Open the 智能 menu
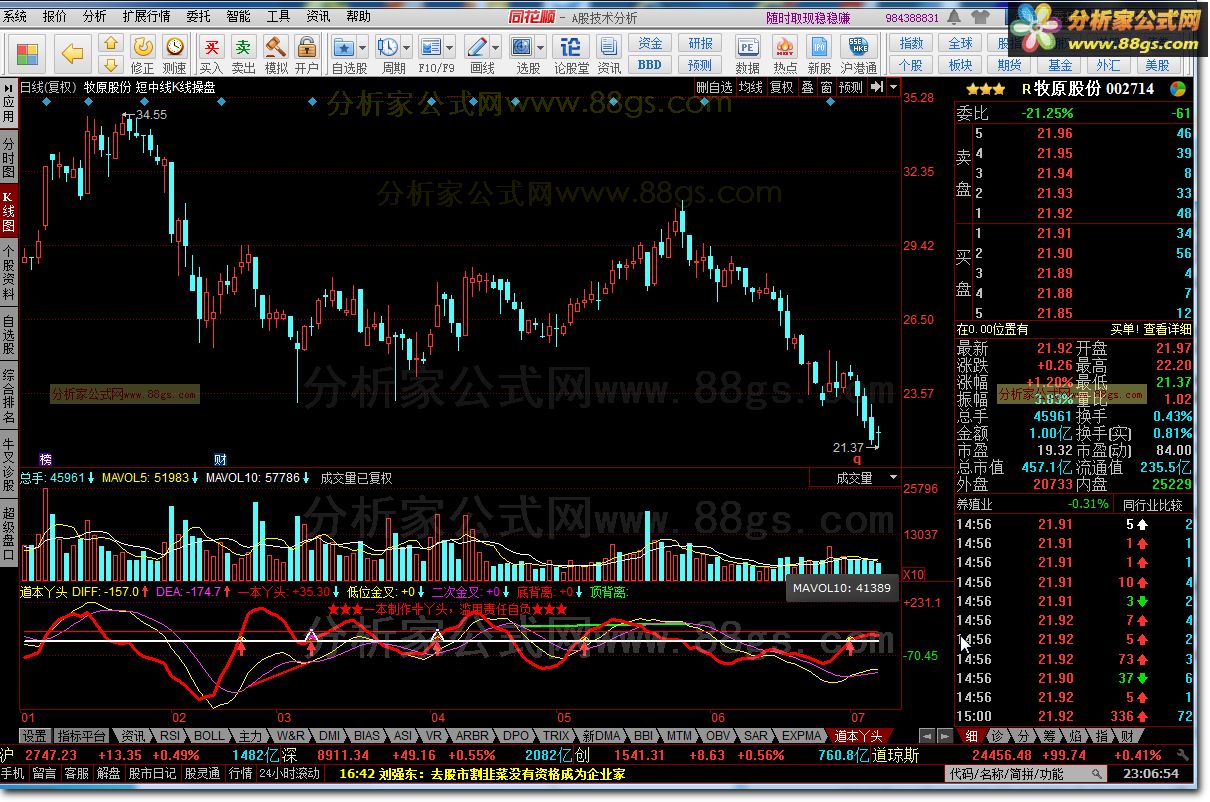The width and height of the screenshot is (1210, 802). click(x=238, y=17)
